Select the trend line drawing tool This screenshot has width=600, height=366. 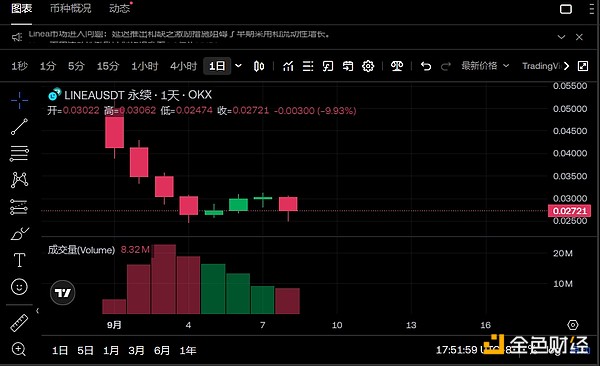tap(19, 127)
